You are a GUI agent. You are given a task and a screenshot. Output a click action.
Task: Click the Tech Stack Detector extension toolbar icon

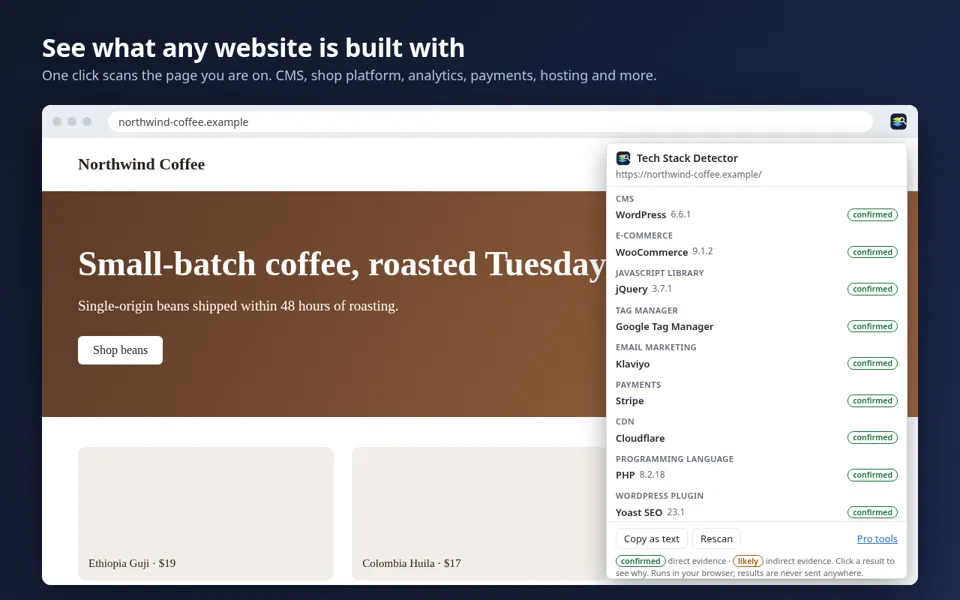pos(898,122)
